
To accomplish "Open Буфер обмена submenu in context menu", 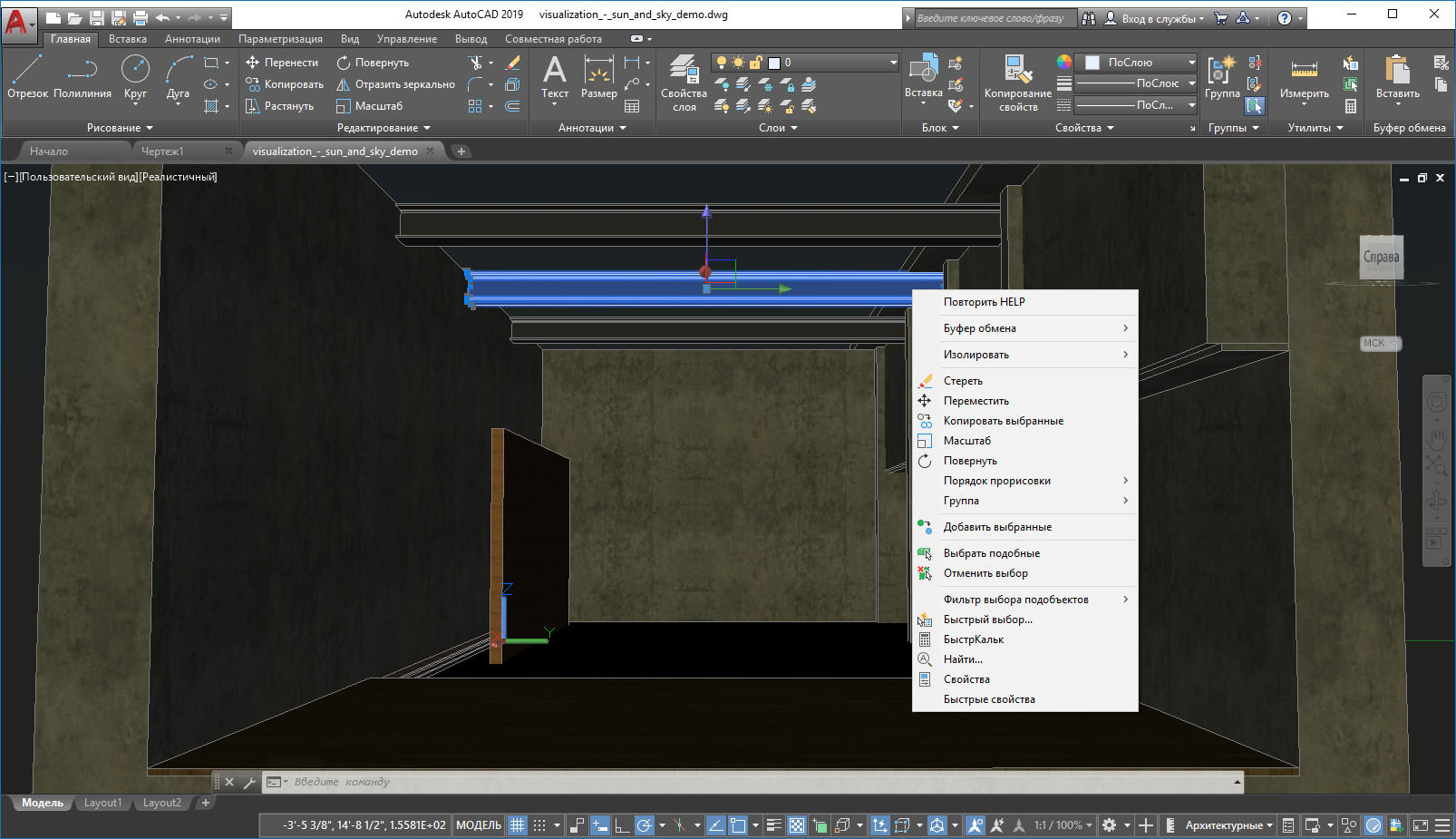I will (x=1024, y=328).
